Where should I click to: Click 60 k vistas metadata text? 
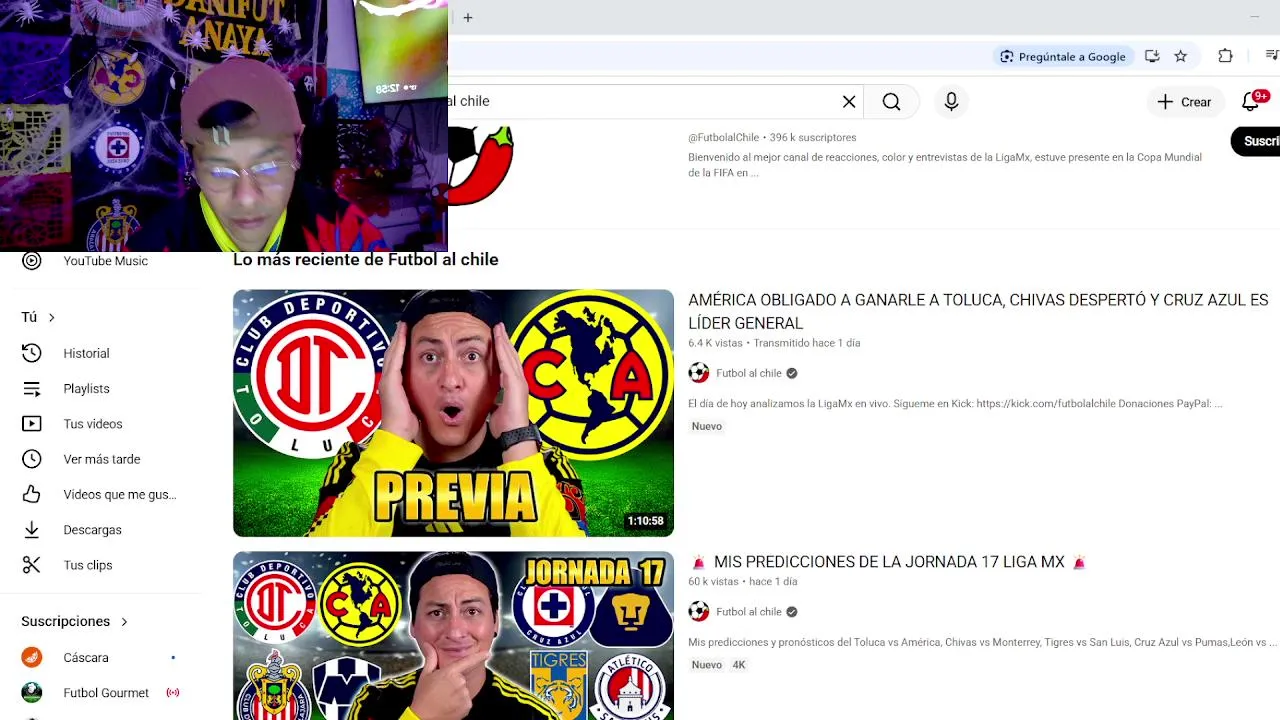tap(713, 582)
